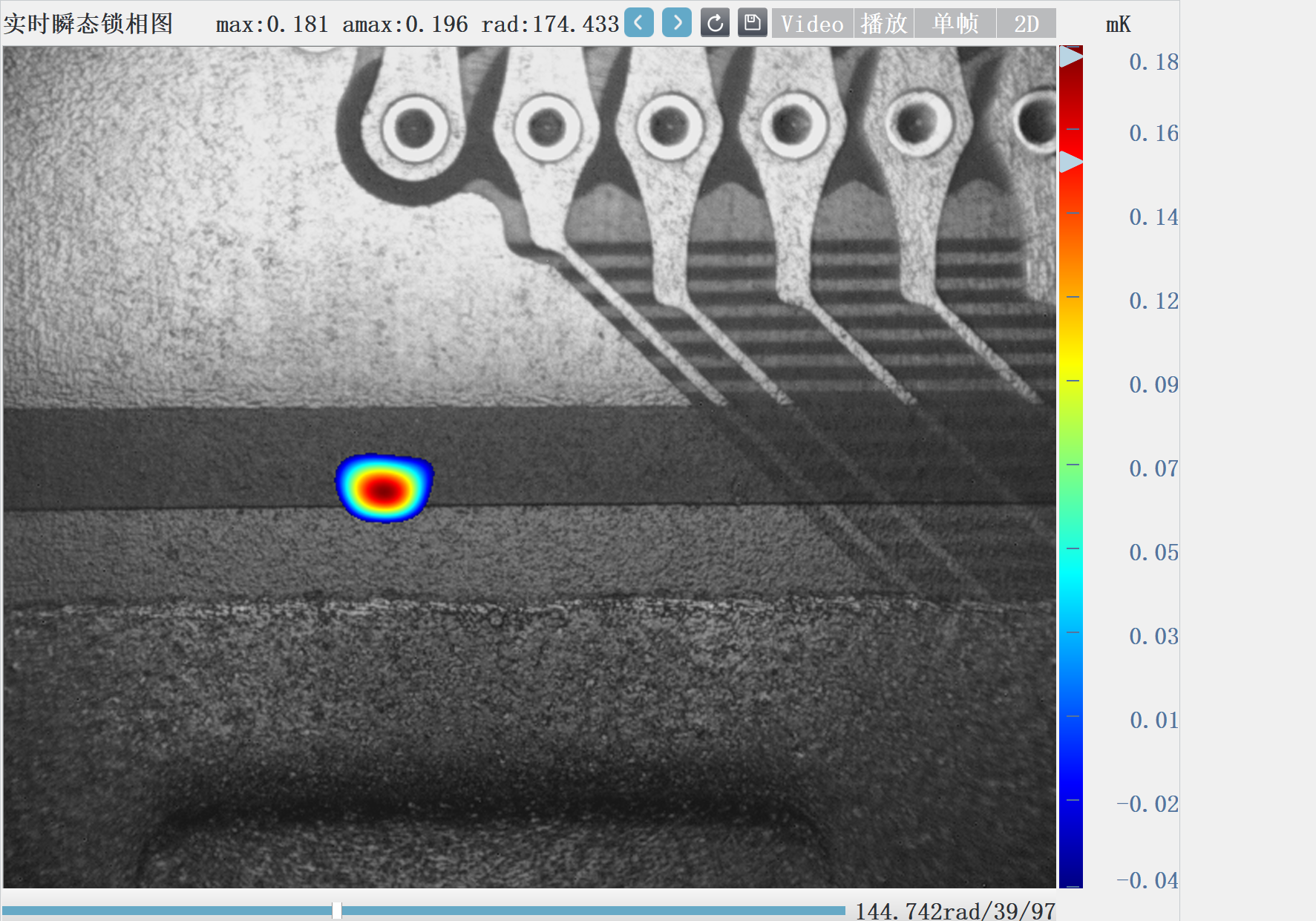Save the image with the disk icon
This screenshot has width=1316, height=921.
point(753,23)
